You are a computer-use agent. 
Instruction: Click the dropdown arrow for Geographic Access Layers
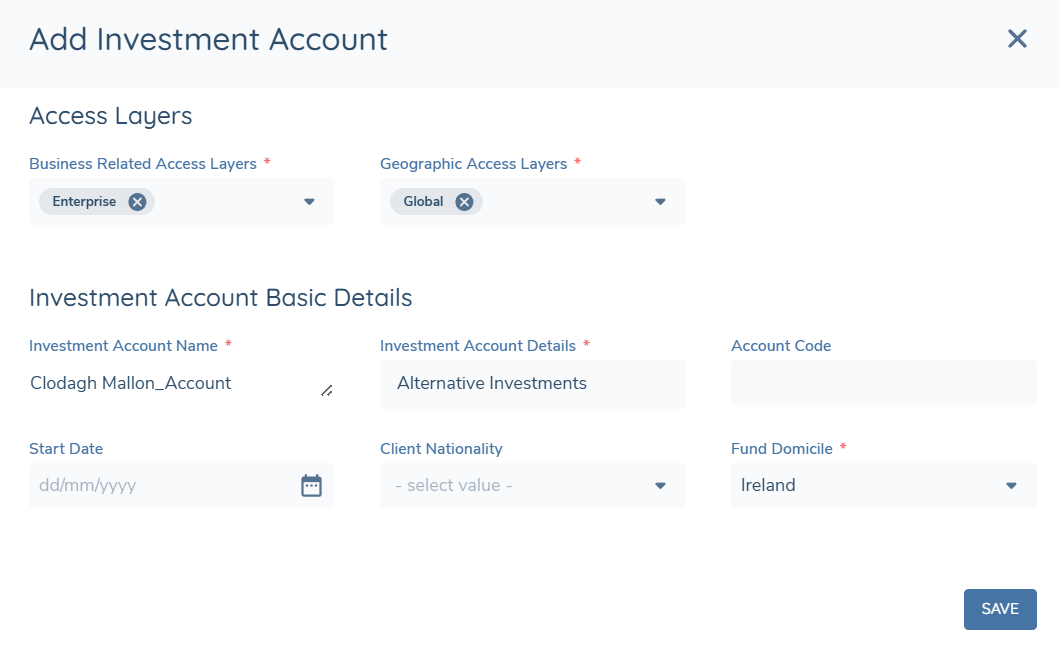[659, 201]
